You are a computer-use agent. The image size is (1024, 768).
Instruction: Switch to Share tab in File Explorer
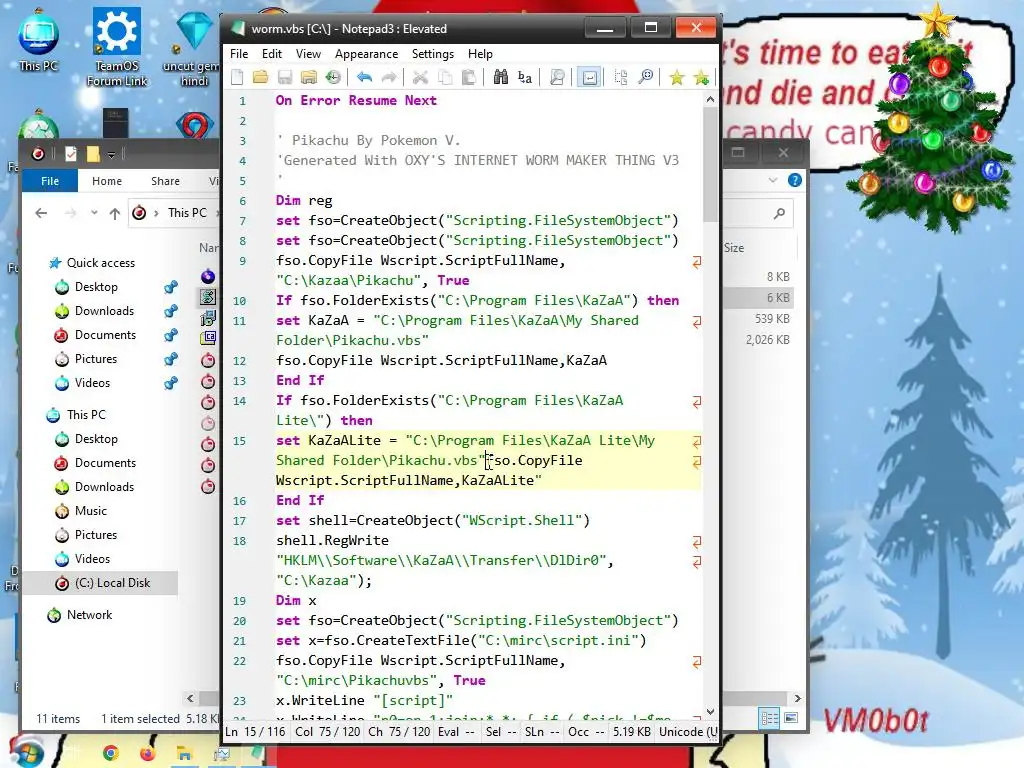point(165,181)
